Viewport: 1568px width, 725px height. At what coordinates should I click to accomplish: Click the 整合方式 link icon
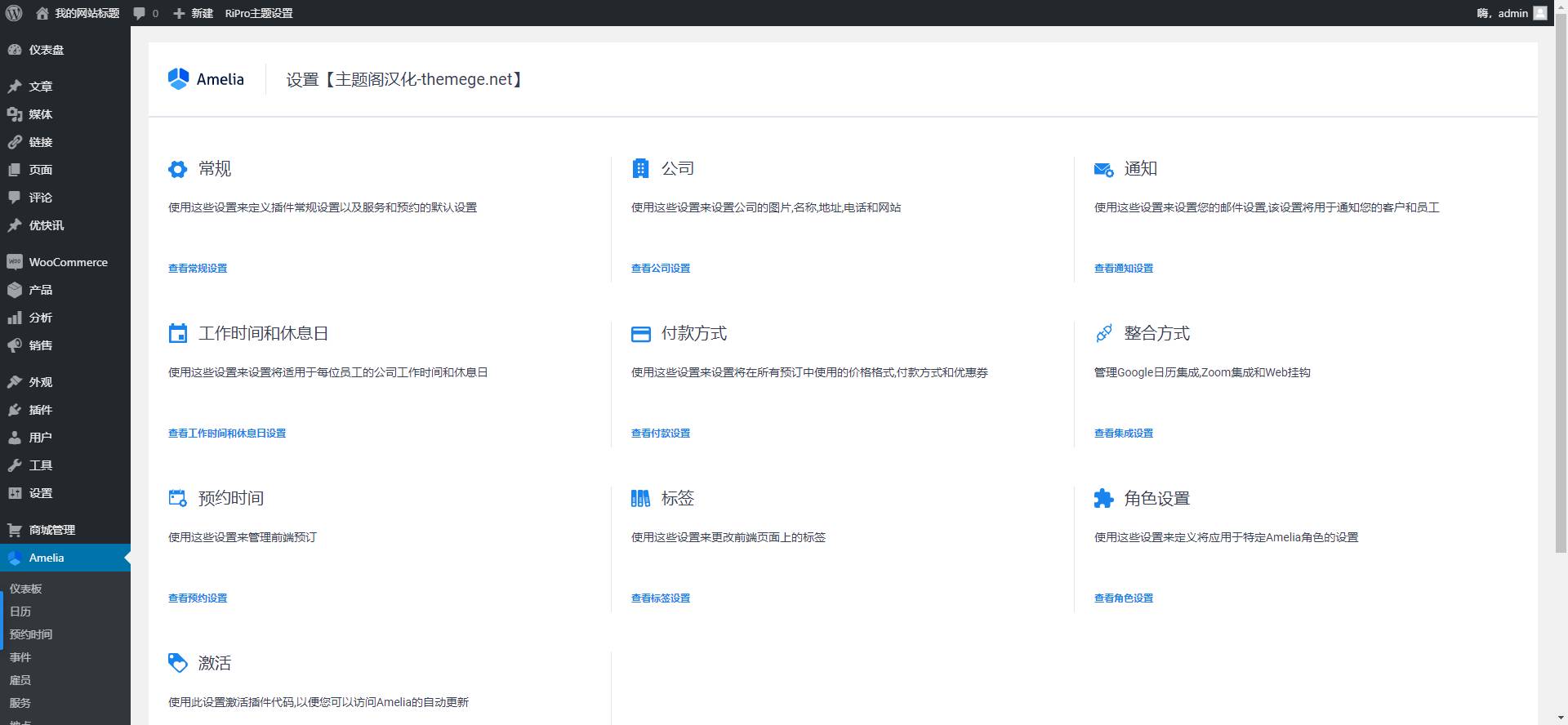1103,333
